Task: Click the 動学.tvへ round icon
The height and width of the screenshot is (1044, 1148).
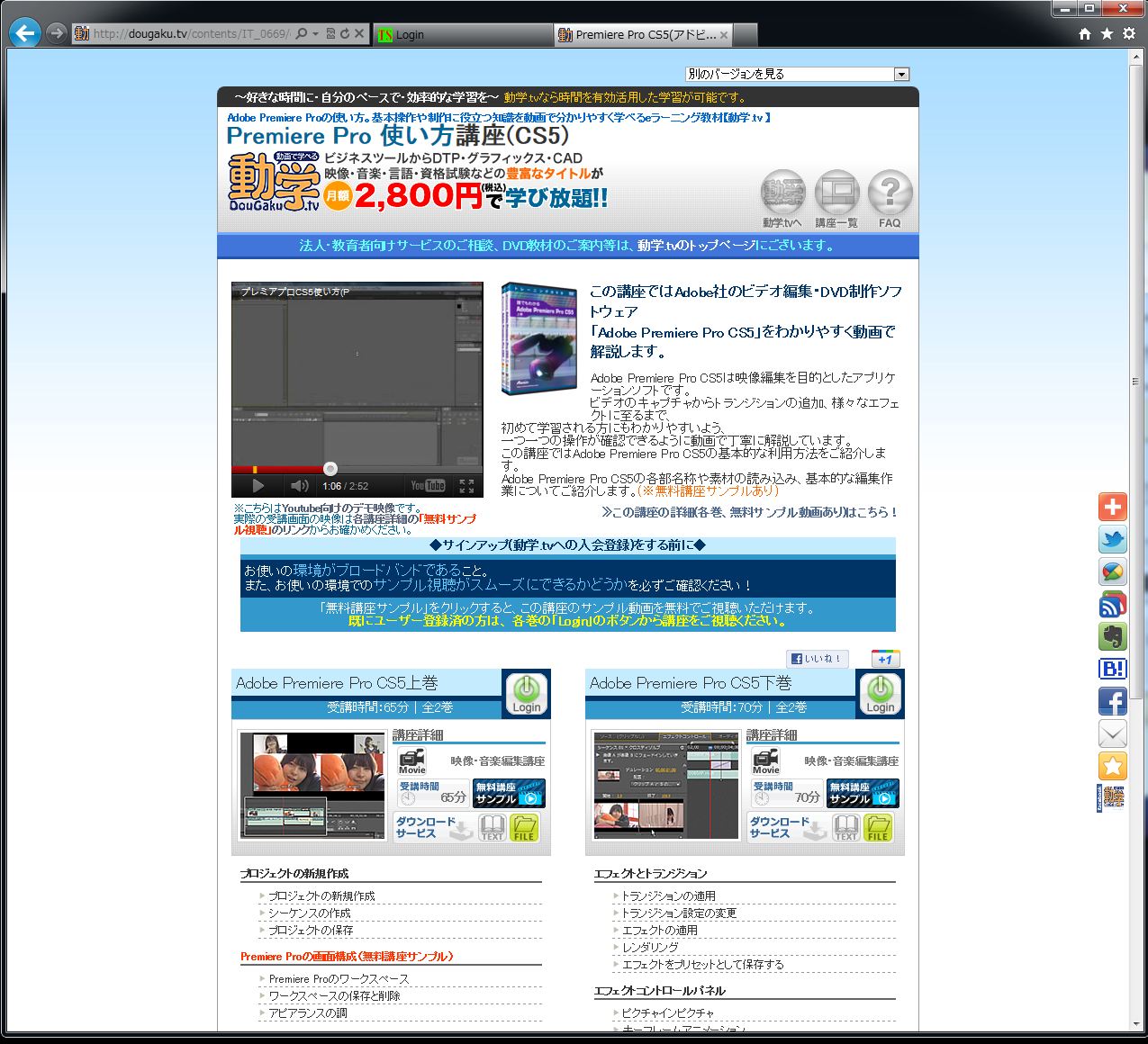Action: coord(782,198)
